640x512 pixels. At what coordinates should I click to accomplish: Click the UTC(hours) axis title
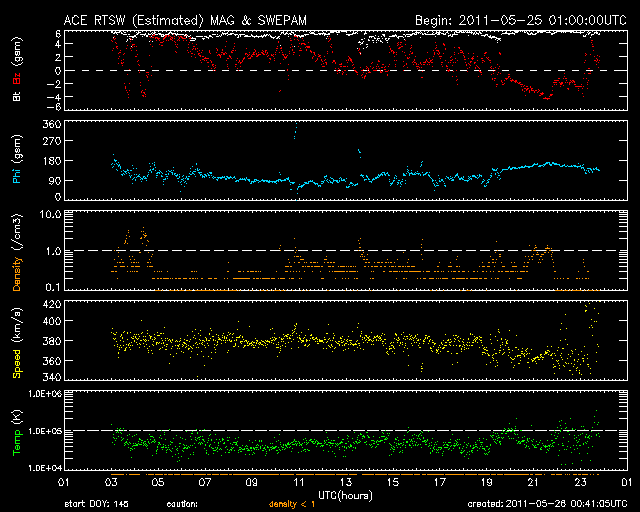click(345, 496)
